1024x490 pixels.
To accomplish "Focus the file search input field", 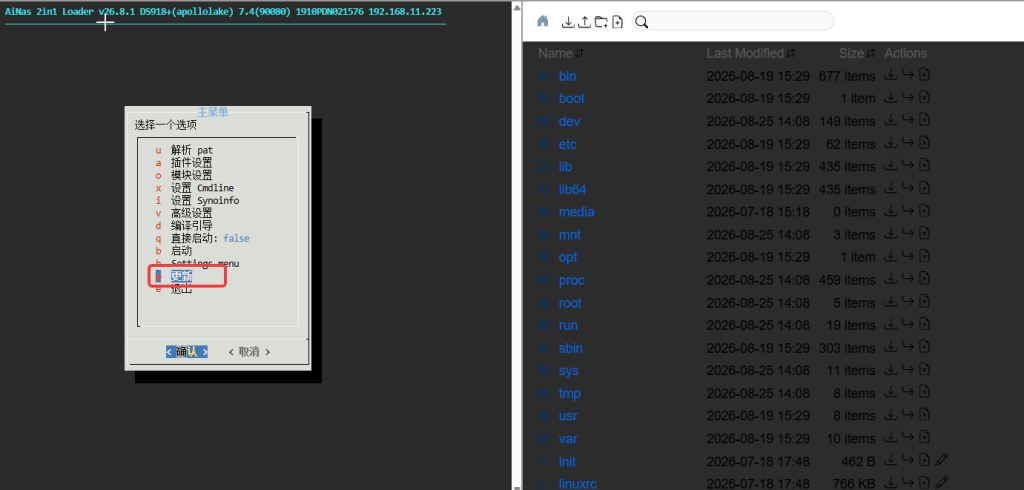I will [733, 22].
